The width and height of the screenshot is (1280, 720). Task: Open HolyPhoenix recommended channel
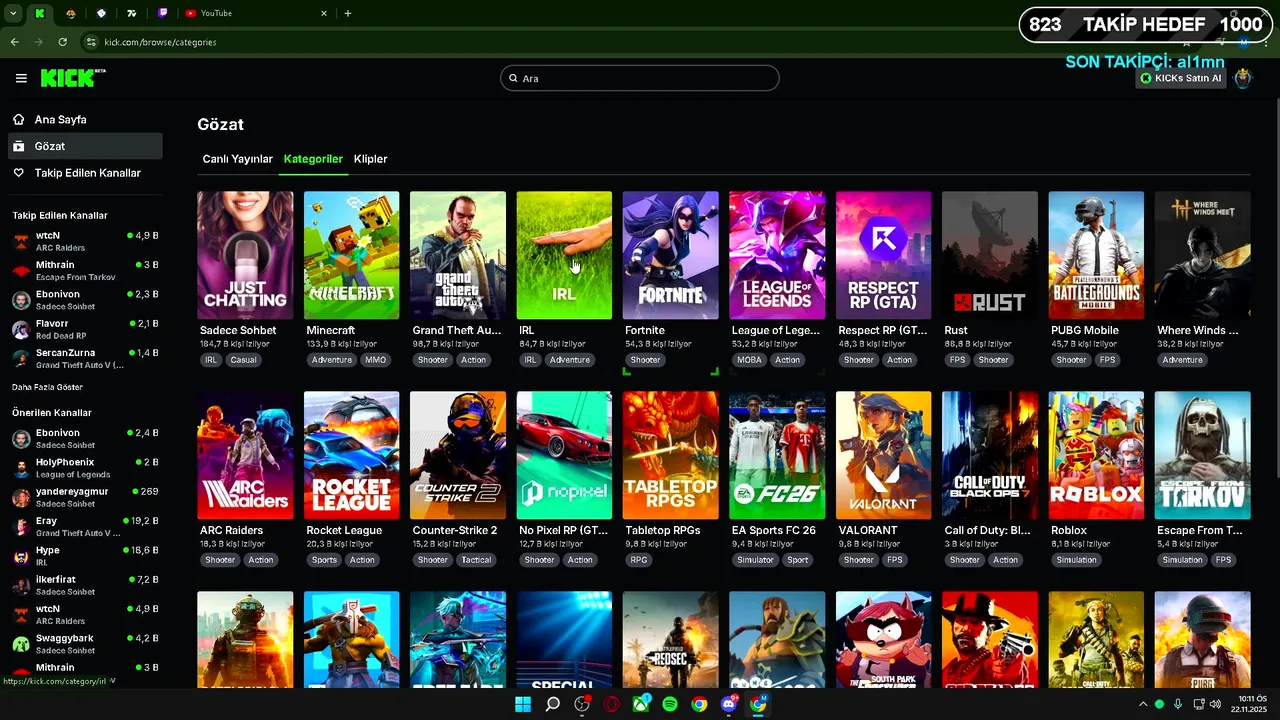click(84, 468)
